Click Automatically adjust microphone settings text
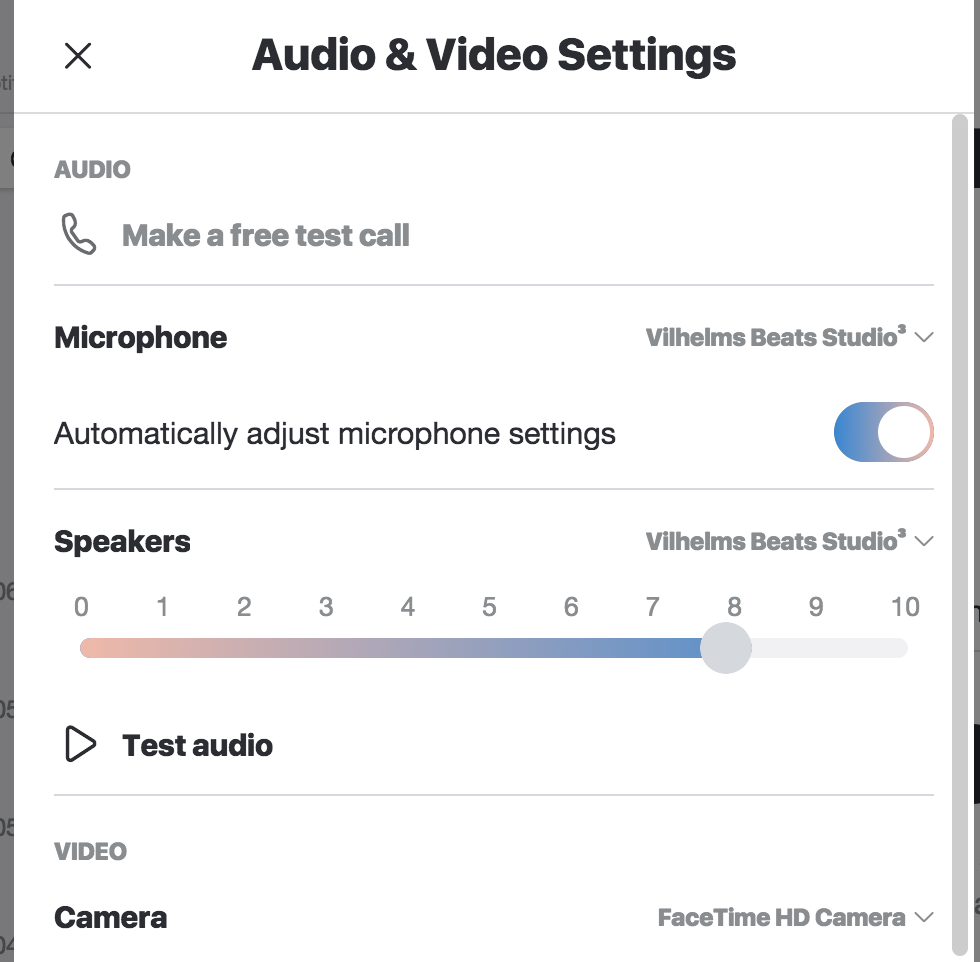The height and width of the screenshot is (962, 980). point(335,434)
